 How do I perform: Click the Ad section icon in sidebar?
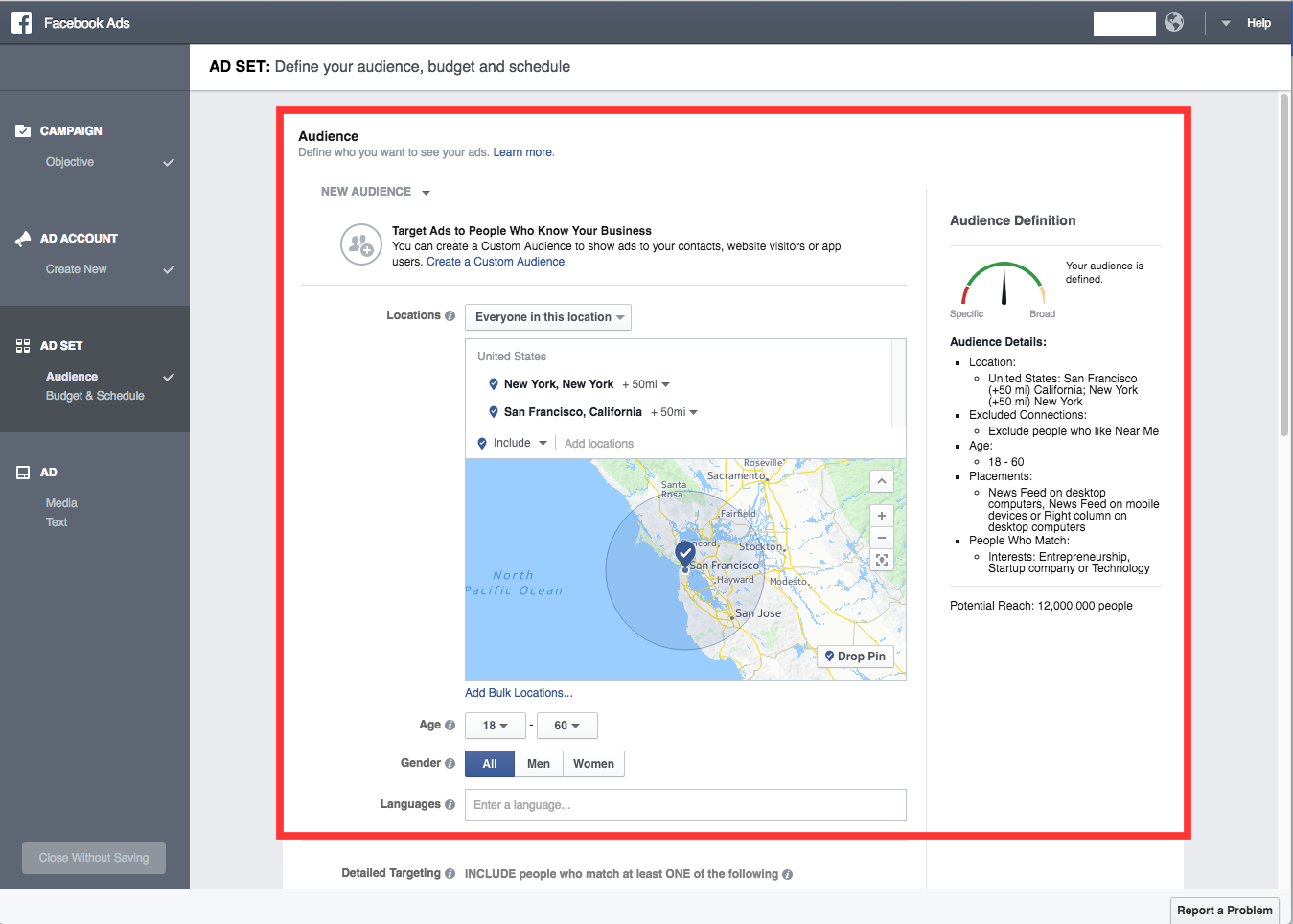point(23,473)
